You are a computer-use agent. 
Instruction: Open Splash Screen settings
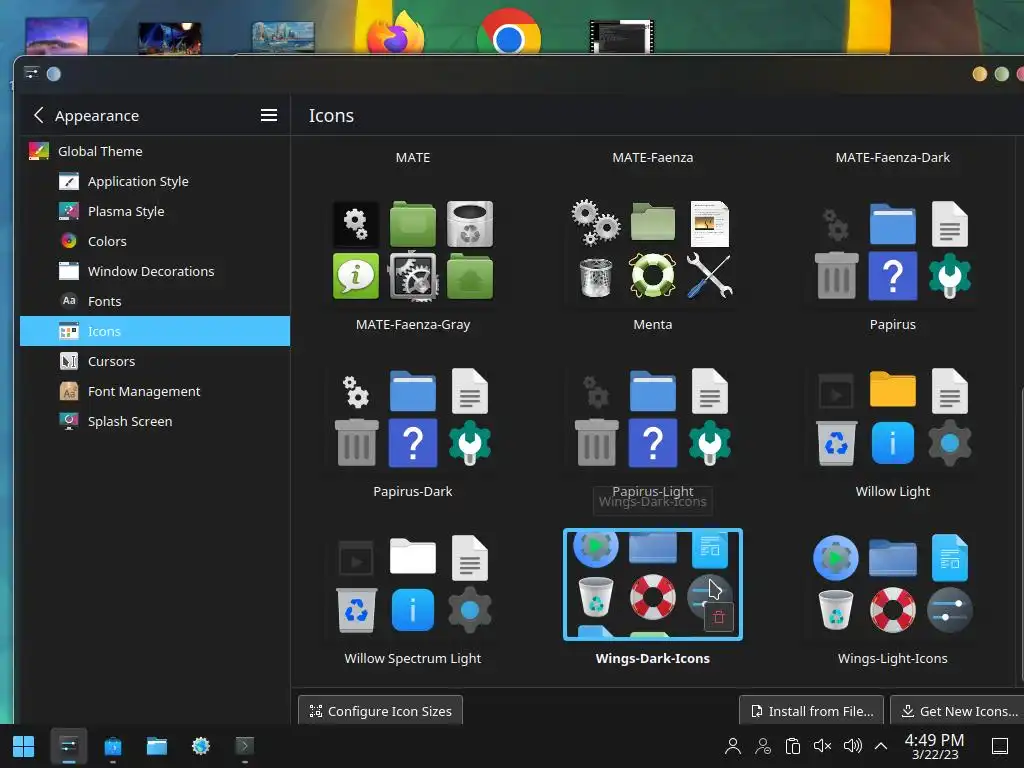tap(155, 421)
